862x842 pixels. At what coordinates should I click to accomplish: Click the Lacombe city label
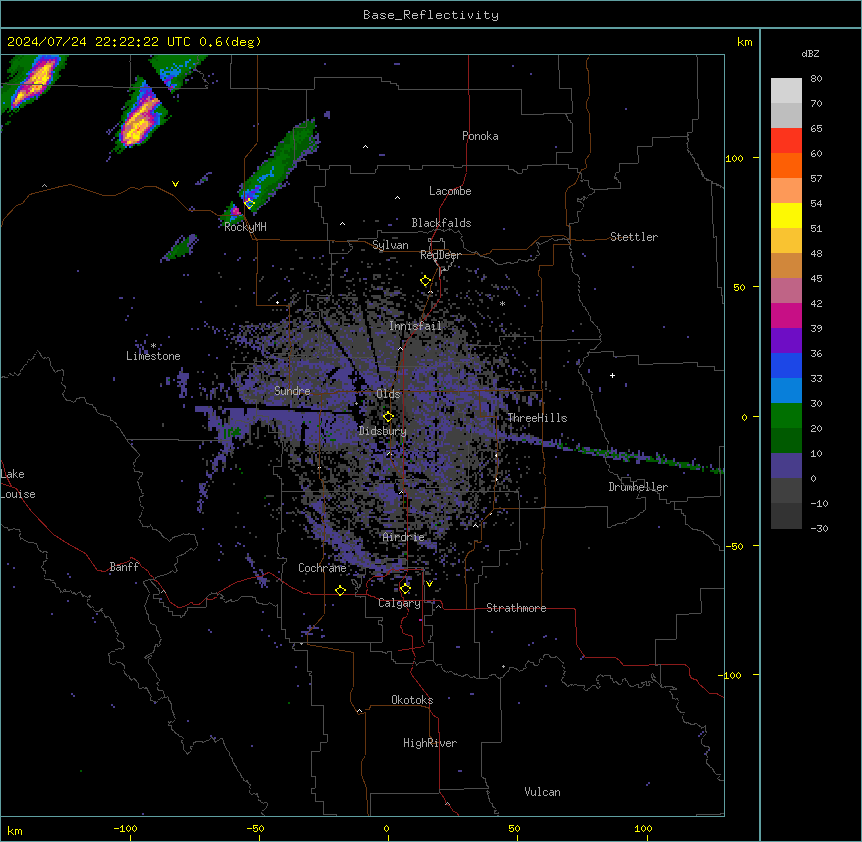click(x=450, y=191)
